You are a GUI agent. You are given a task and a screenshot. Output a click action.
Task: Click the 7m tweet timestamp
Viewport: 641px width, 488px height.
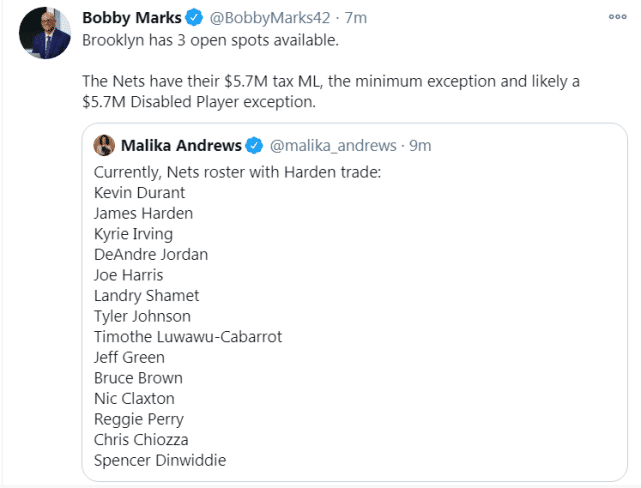pos(356,19)
